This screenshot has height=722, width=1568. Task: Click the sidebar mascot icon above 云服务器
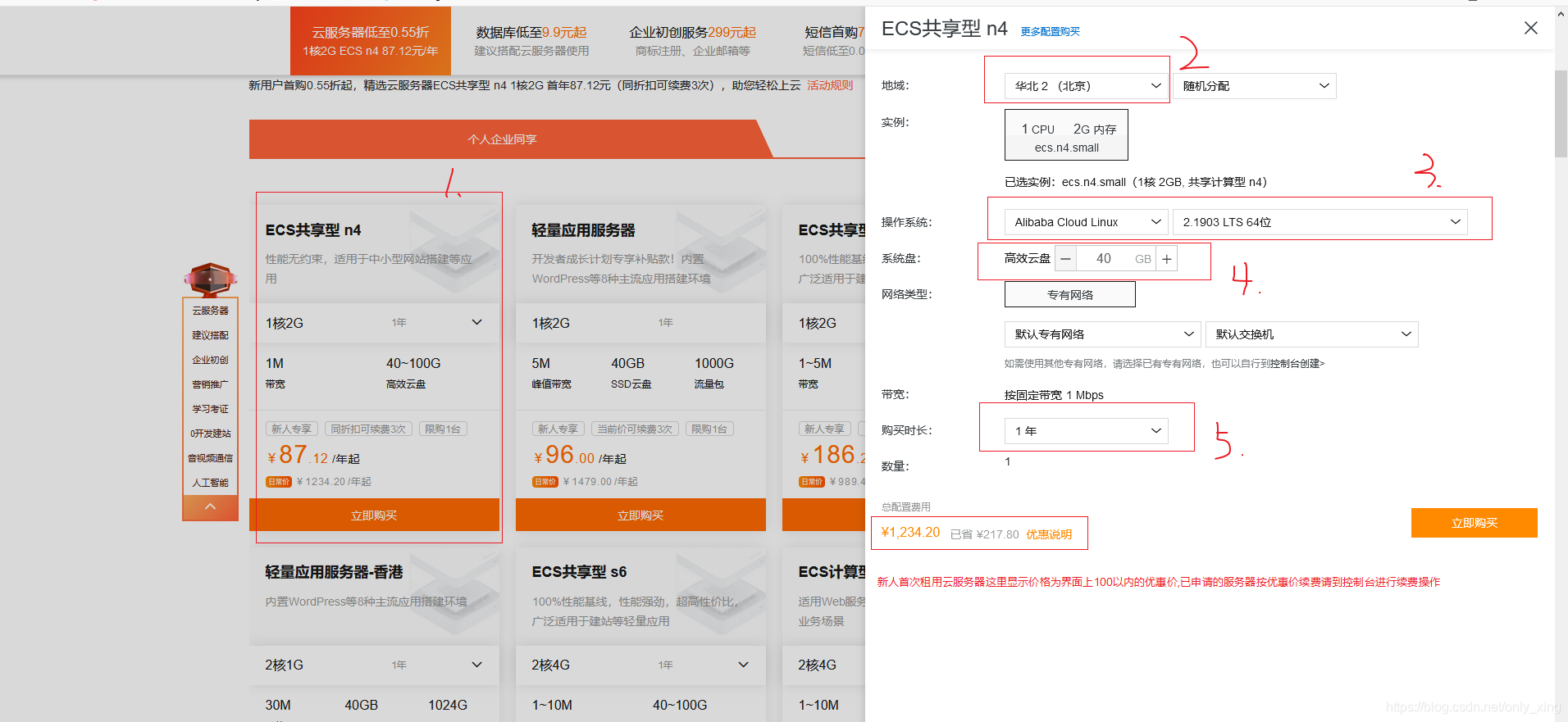point(211,279)
